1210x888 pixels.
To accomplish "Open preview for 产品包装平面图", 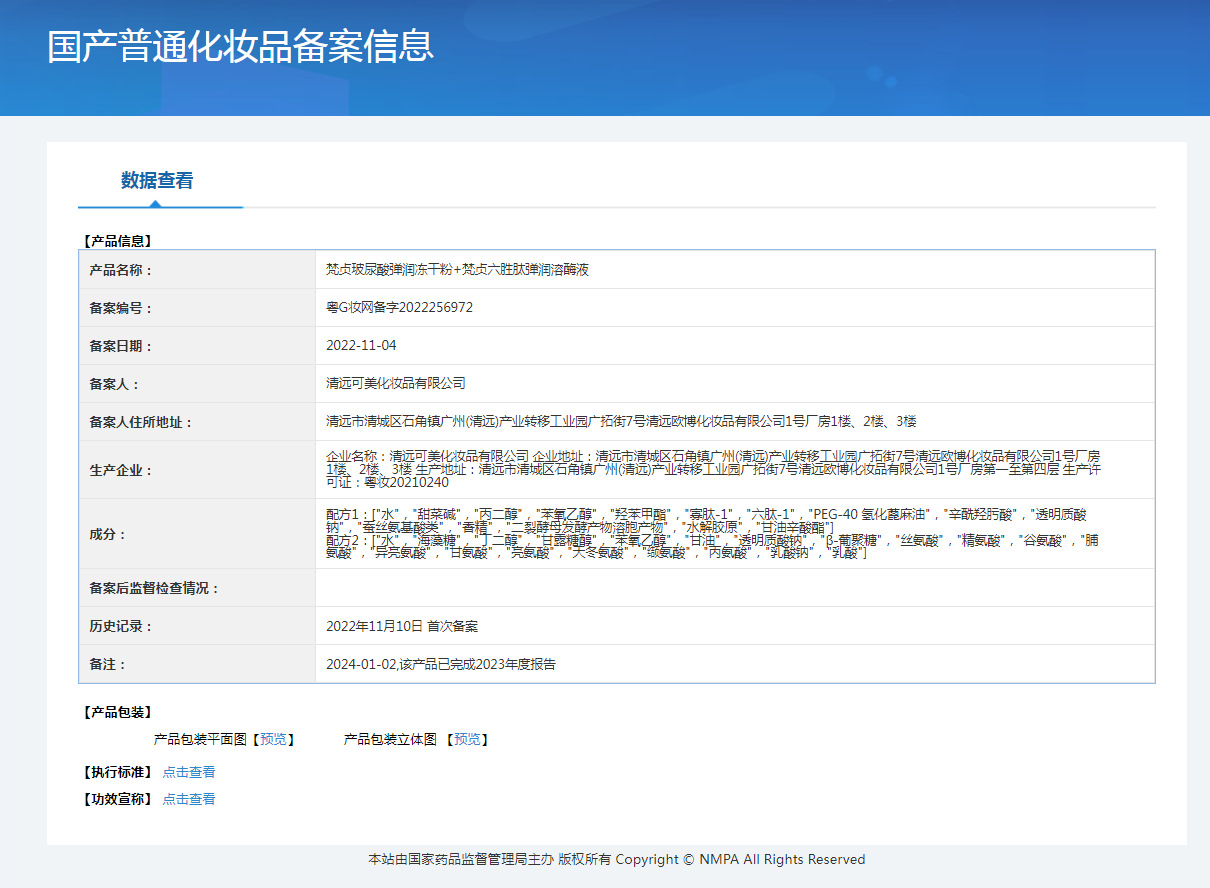I will click(273, 739).
